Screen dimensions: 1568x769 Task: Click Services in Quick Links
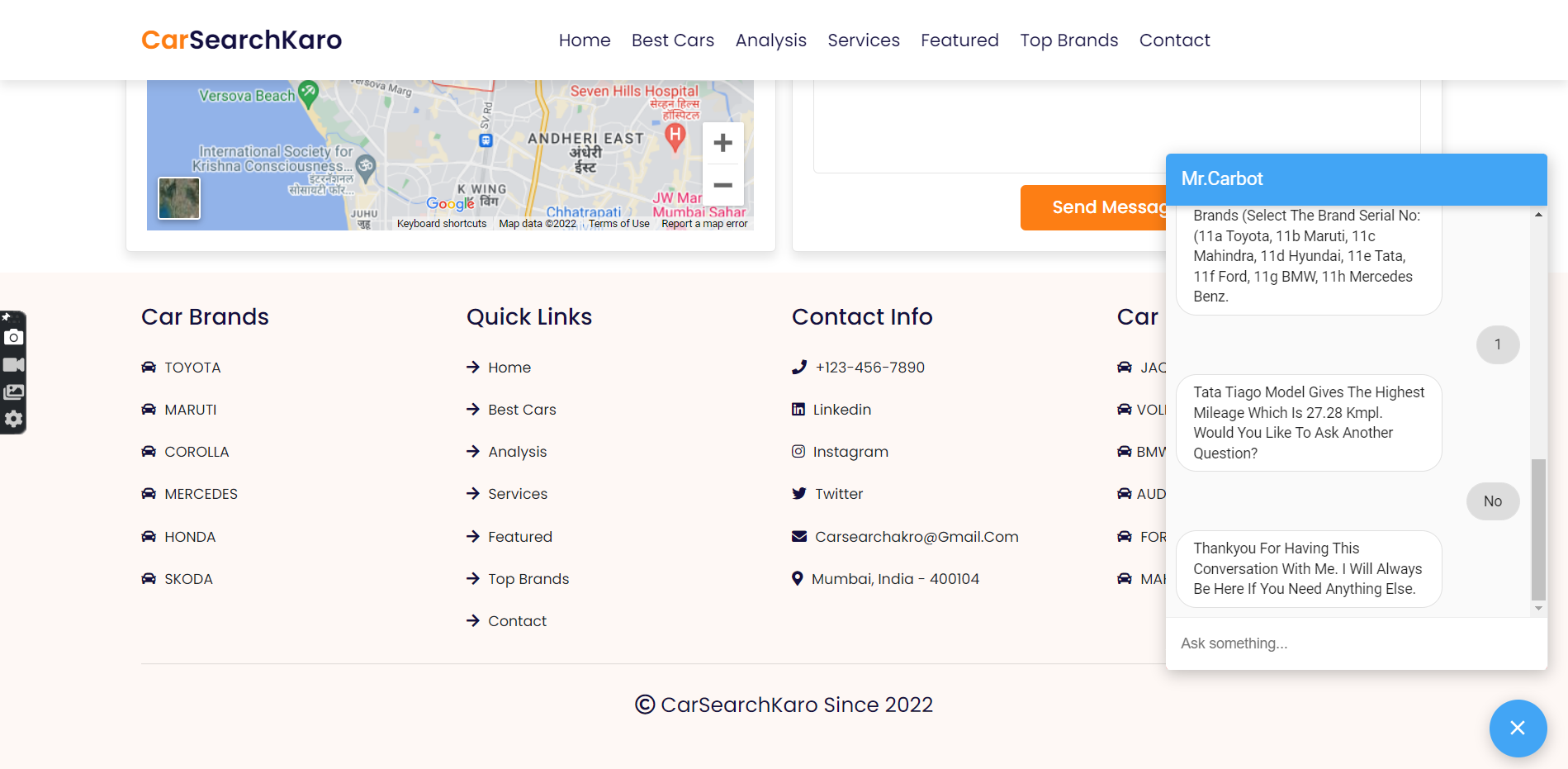pyautogui.click(x=518, y=494)
